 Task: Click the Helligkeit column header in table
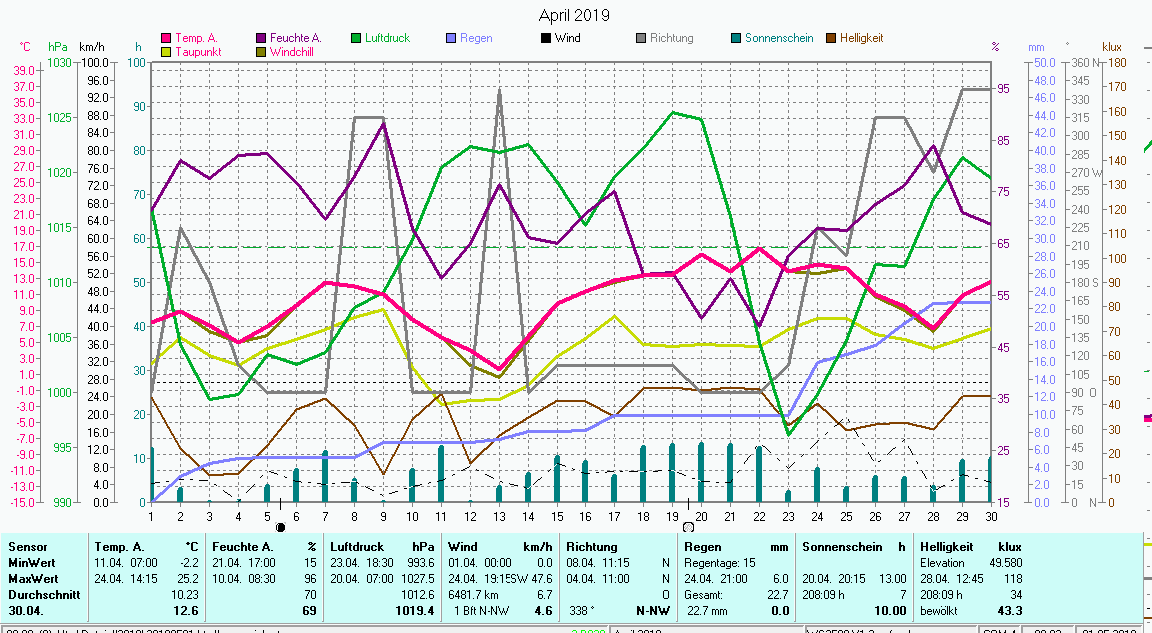tap(947, 547)
